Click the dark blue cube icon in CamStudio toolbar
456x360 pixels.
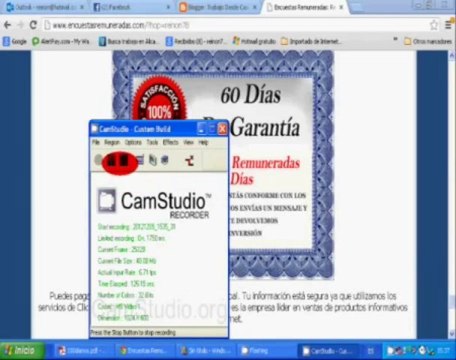(x=165, y=160)
